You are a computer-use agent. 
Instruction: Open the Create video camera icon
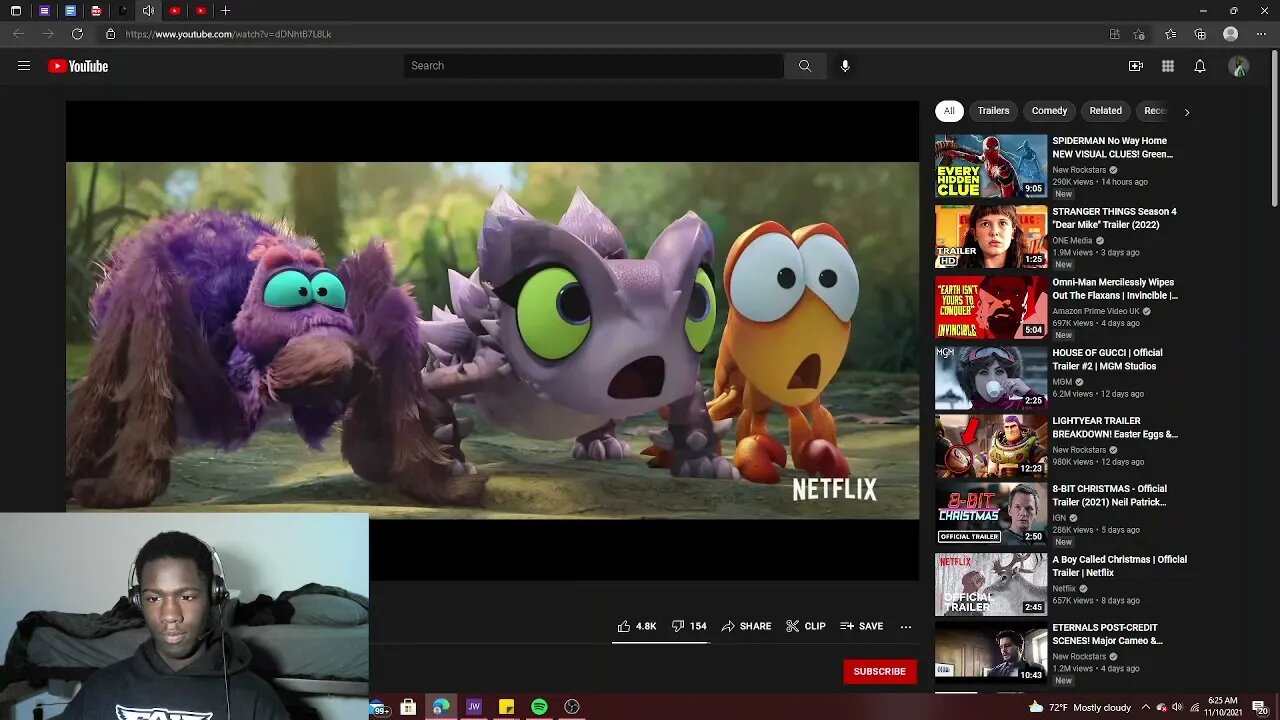click(x=1136, y=66)
